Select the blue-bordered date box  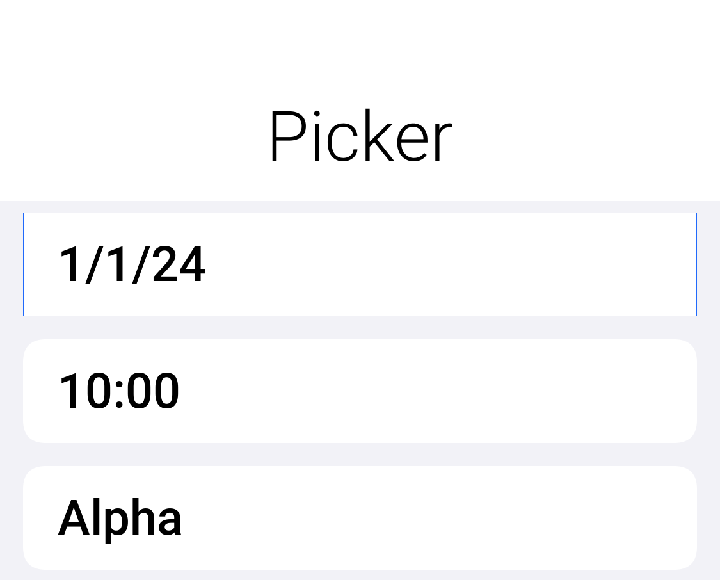click(360, 265)
